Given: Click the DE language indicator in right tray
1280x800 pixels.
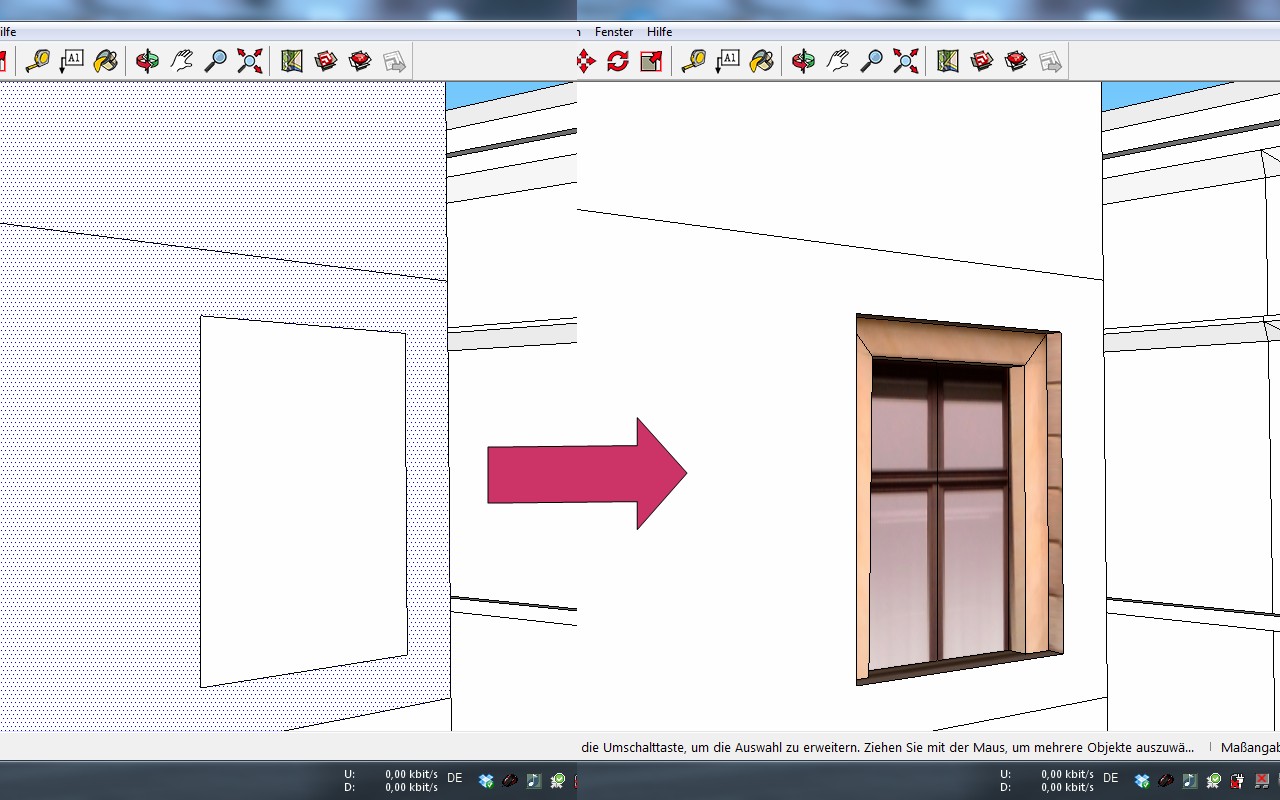Looking at the screenshot, I should (x=1110, y=777).
